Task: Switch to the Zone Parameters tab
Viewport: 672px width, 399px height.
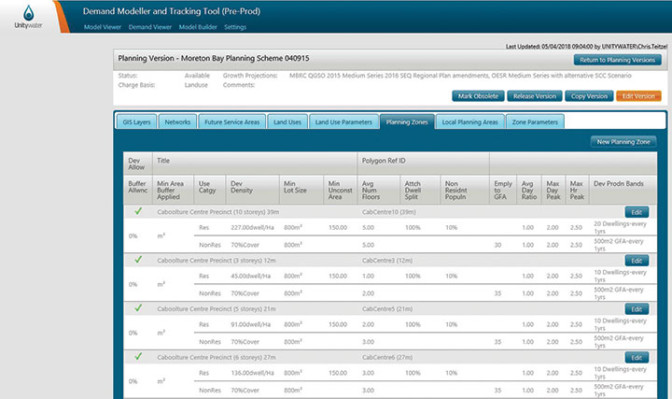Action: click(x=535, y=122)
